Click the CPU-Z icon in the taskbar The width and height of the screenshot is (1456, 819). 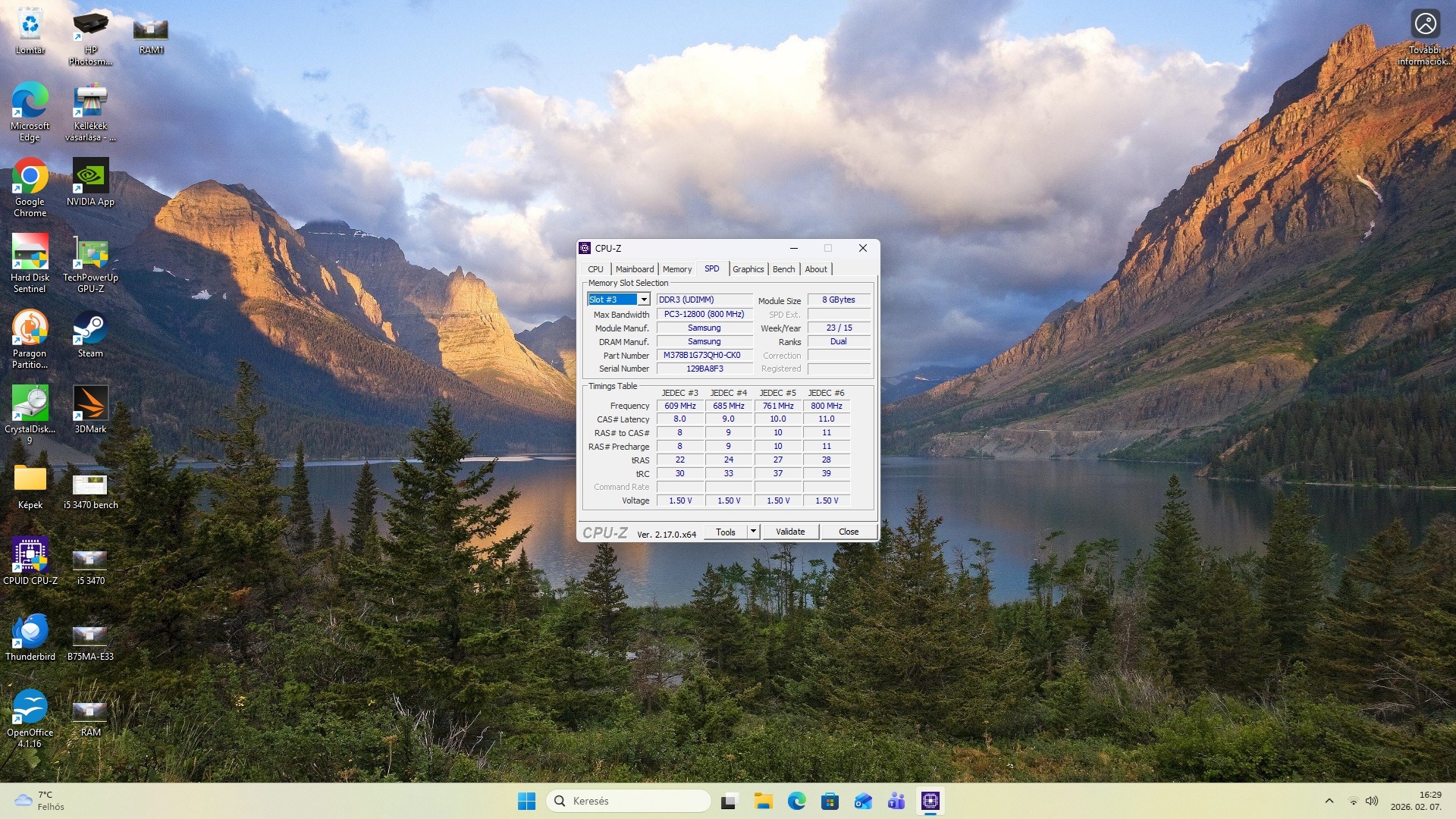930,801
